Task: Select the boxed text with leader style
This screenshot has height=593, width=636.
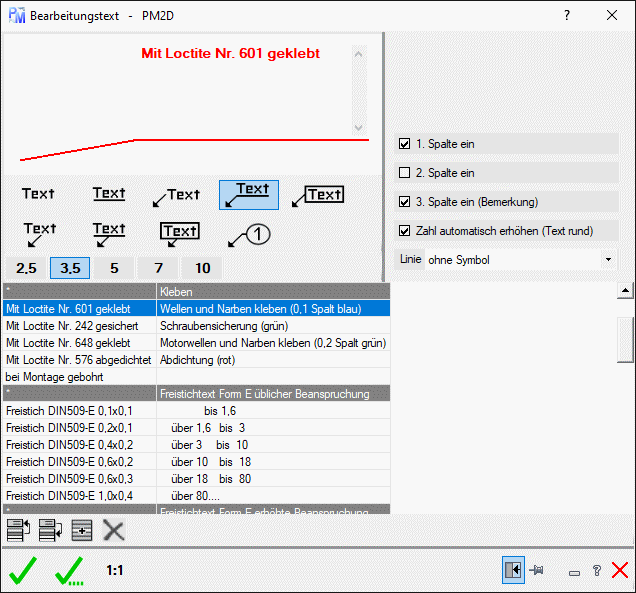Action: [319, 195]
